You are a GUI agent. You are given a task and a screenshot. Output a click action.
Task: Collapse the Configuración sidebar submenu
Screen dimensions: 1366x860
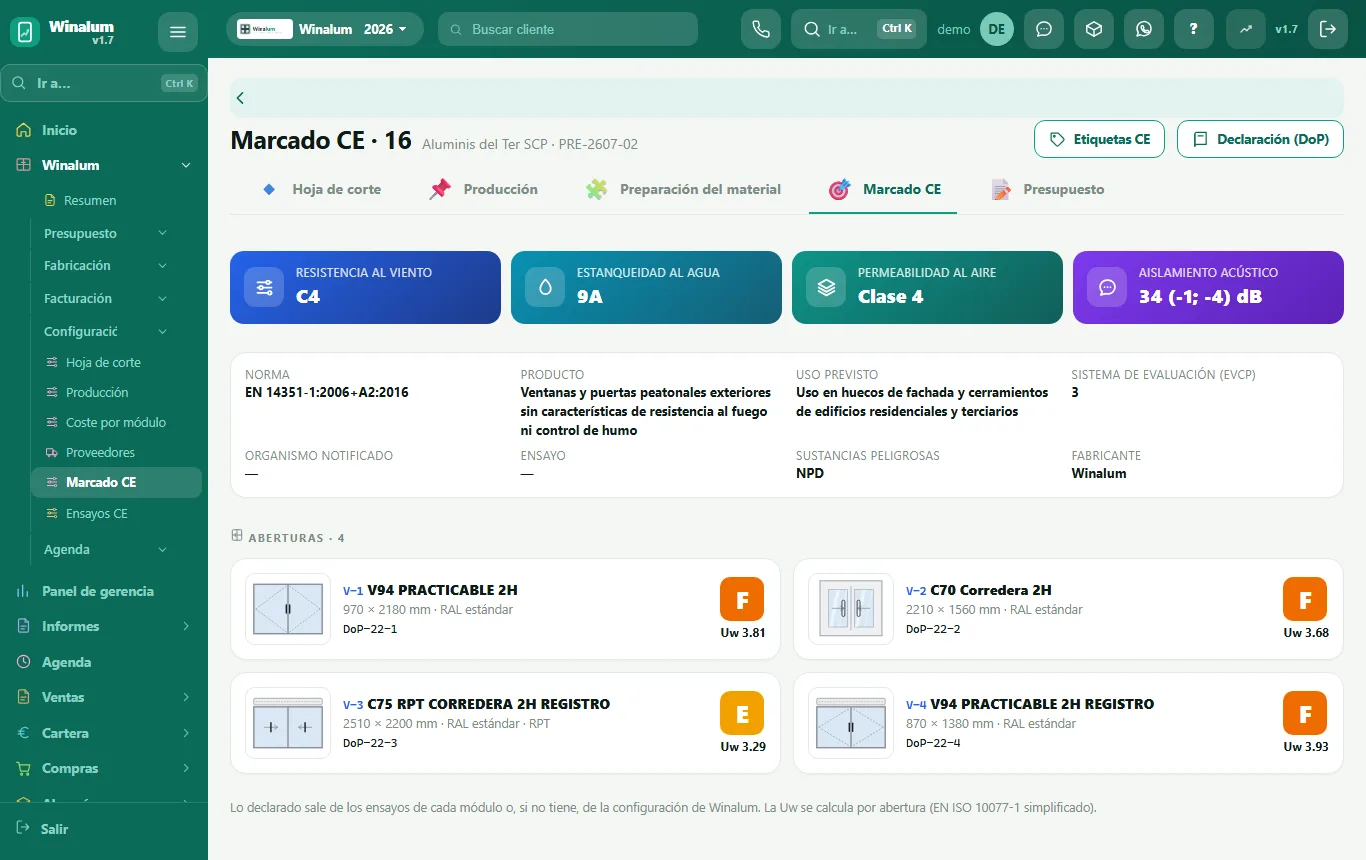pos(162,331)
